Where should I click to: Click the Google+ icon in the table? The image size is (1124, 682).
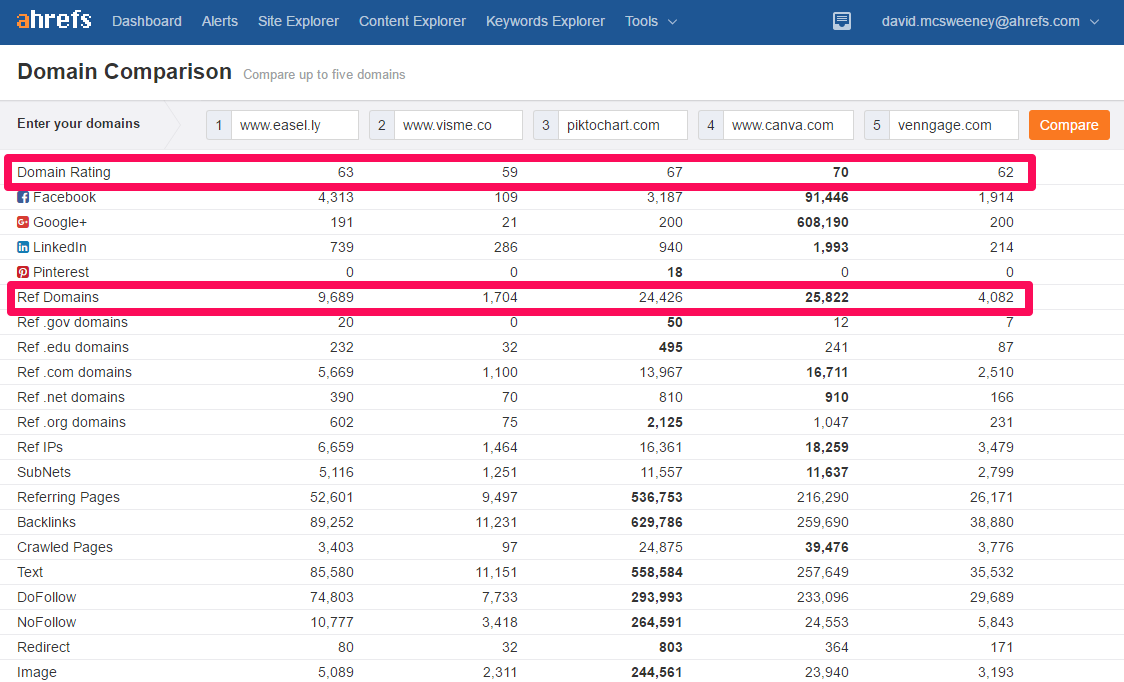click(23, 222)
